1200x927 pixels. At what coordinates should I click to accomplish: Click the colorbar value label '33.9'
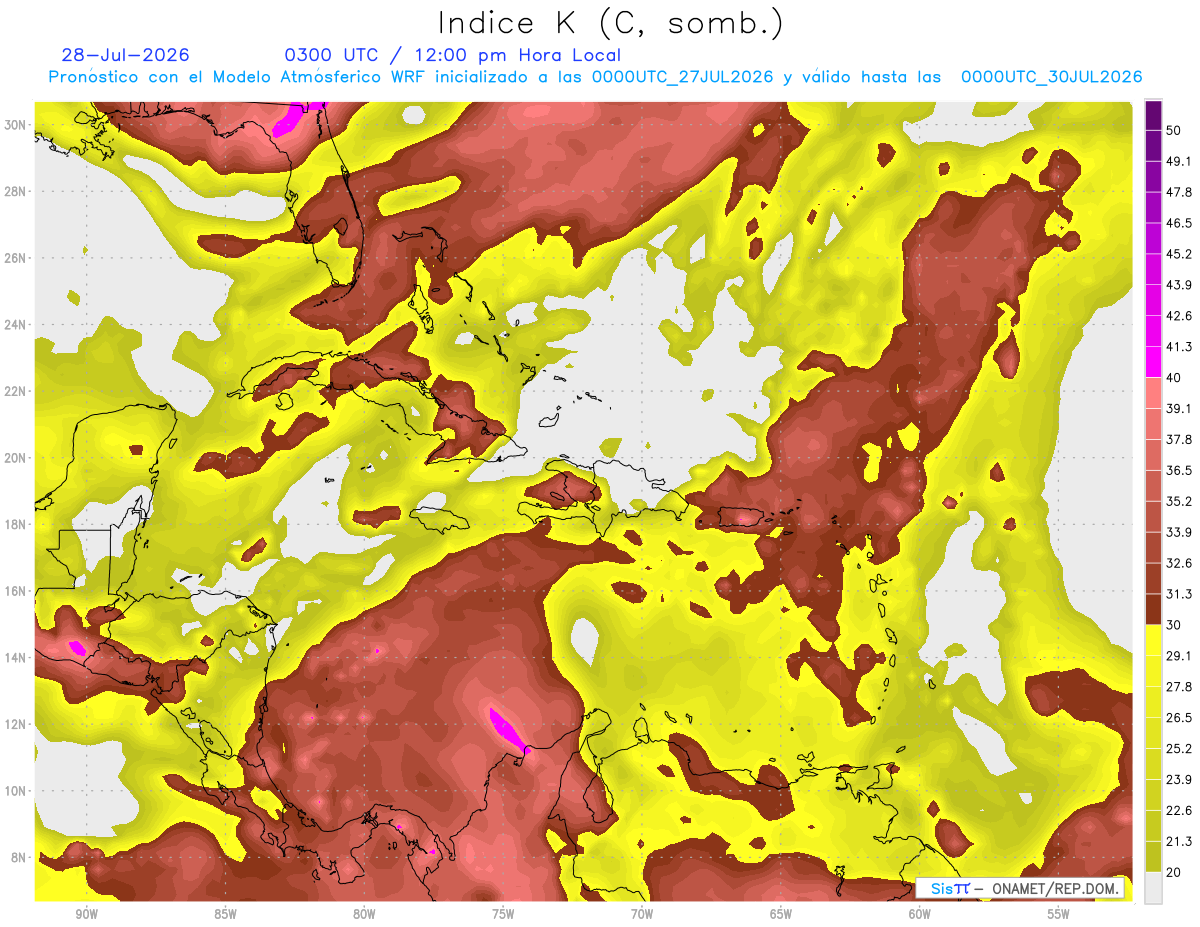click(1180, 531)
